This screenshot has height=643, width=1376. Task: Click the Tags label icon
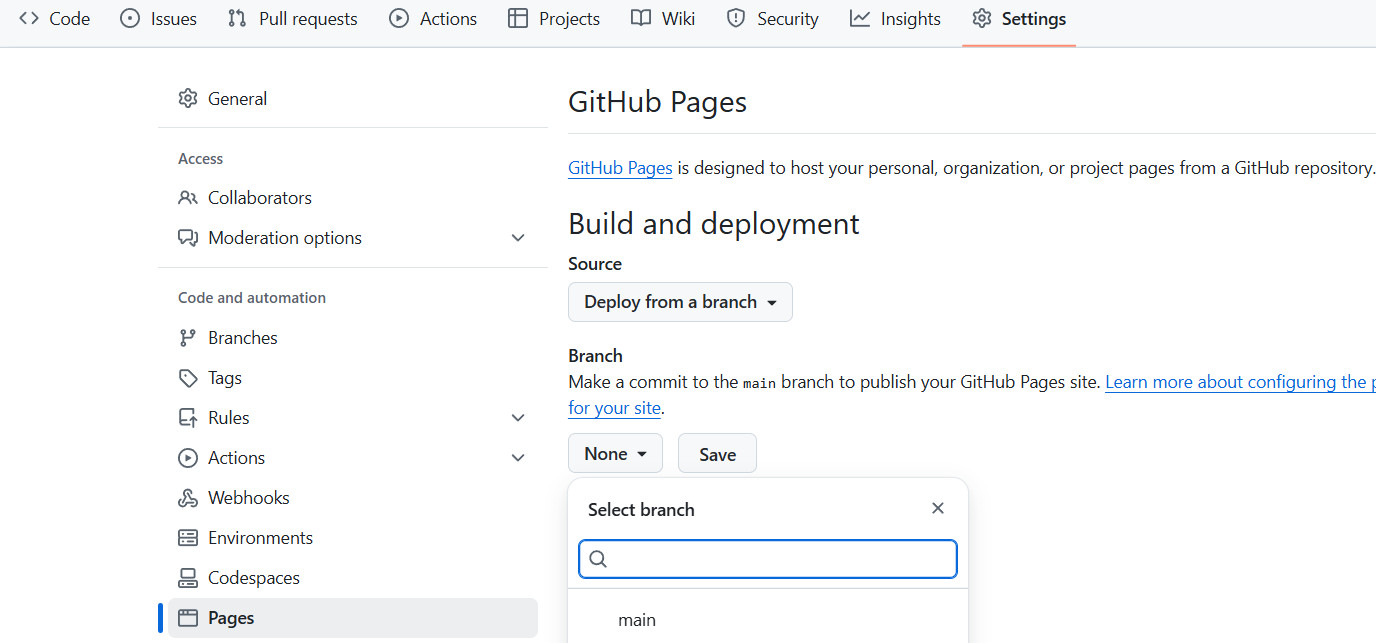point(188,378)
